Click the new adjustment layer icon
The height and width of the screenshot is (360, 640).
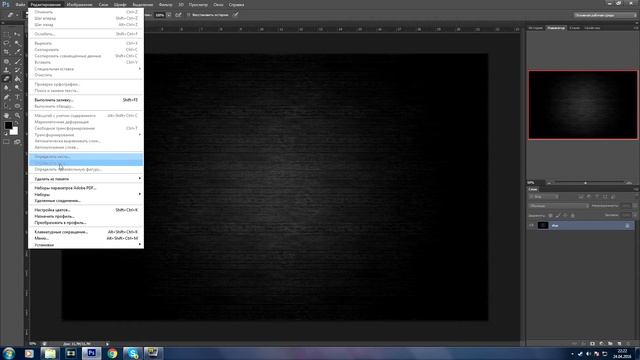[x=601, y=344]
